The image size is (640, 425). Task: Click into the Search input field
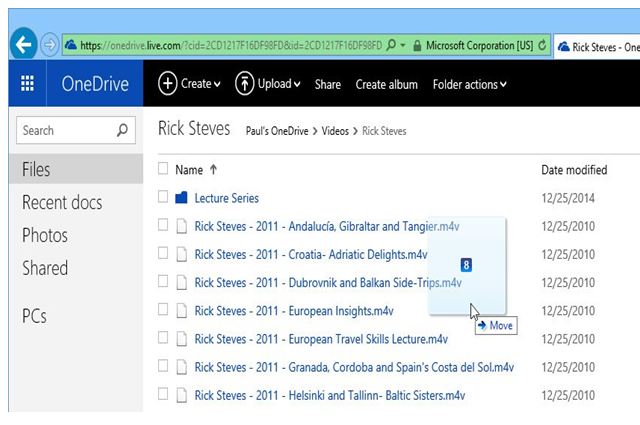(65, 130)
